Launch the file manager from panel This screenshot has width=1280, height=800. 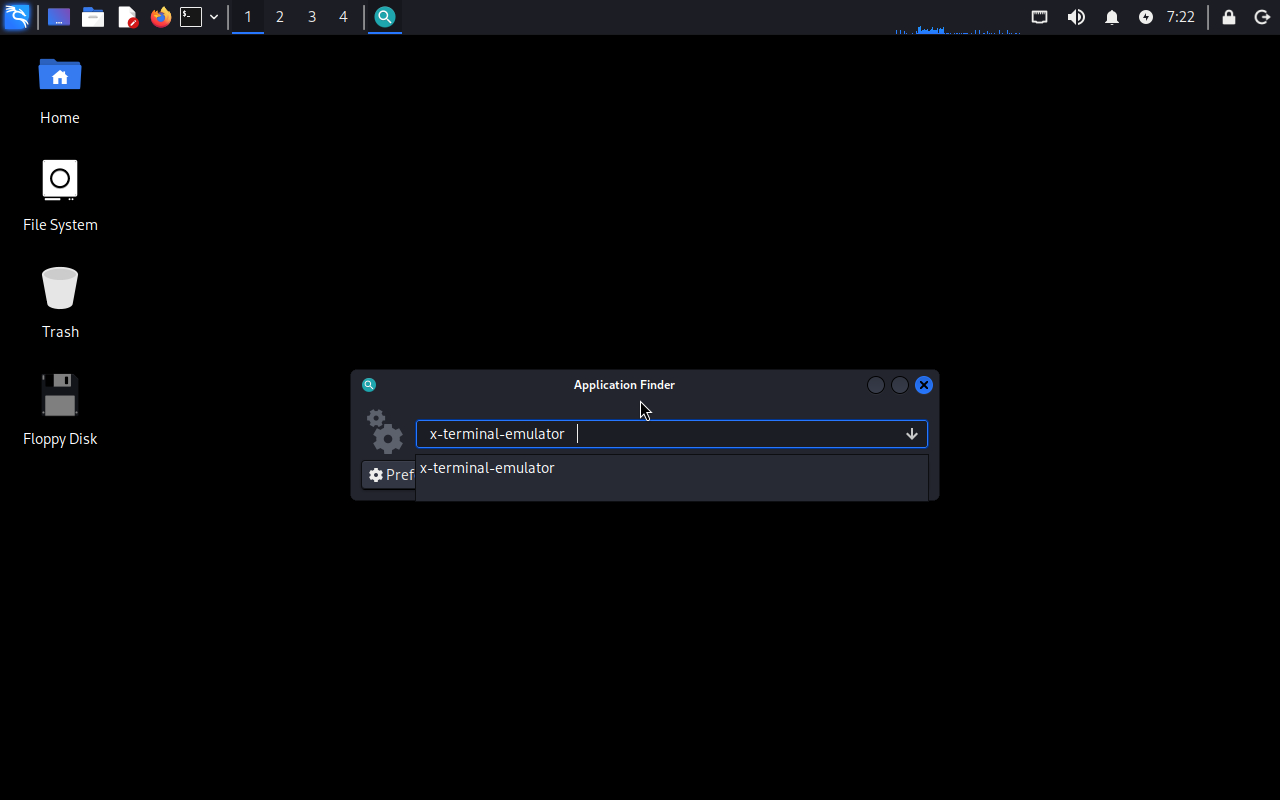click(93, 17)
